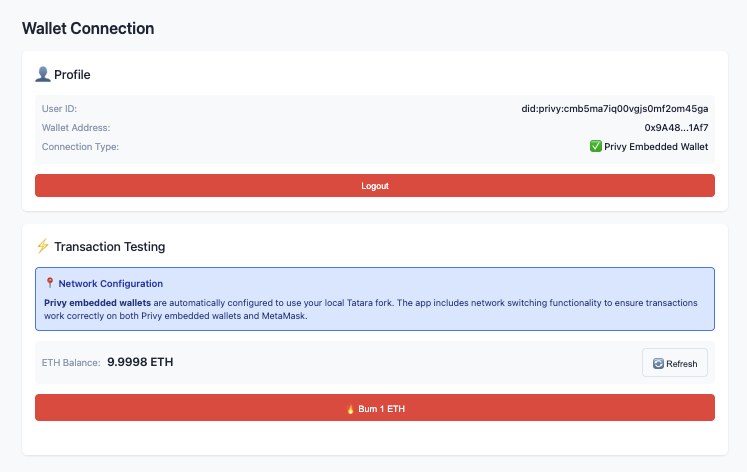Viewport: 747px width, 472px height.
Task: Click the Transaction Testing heading text
Action: coord(110,246)
